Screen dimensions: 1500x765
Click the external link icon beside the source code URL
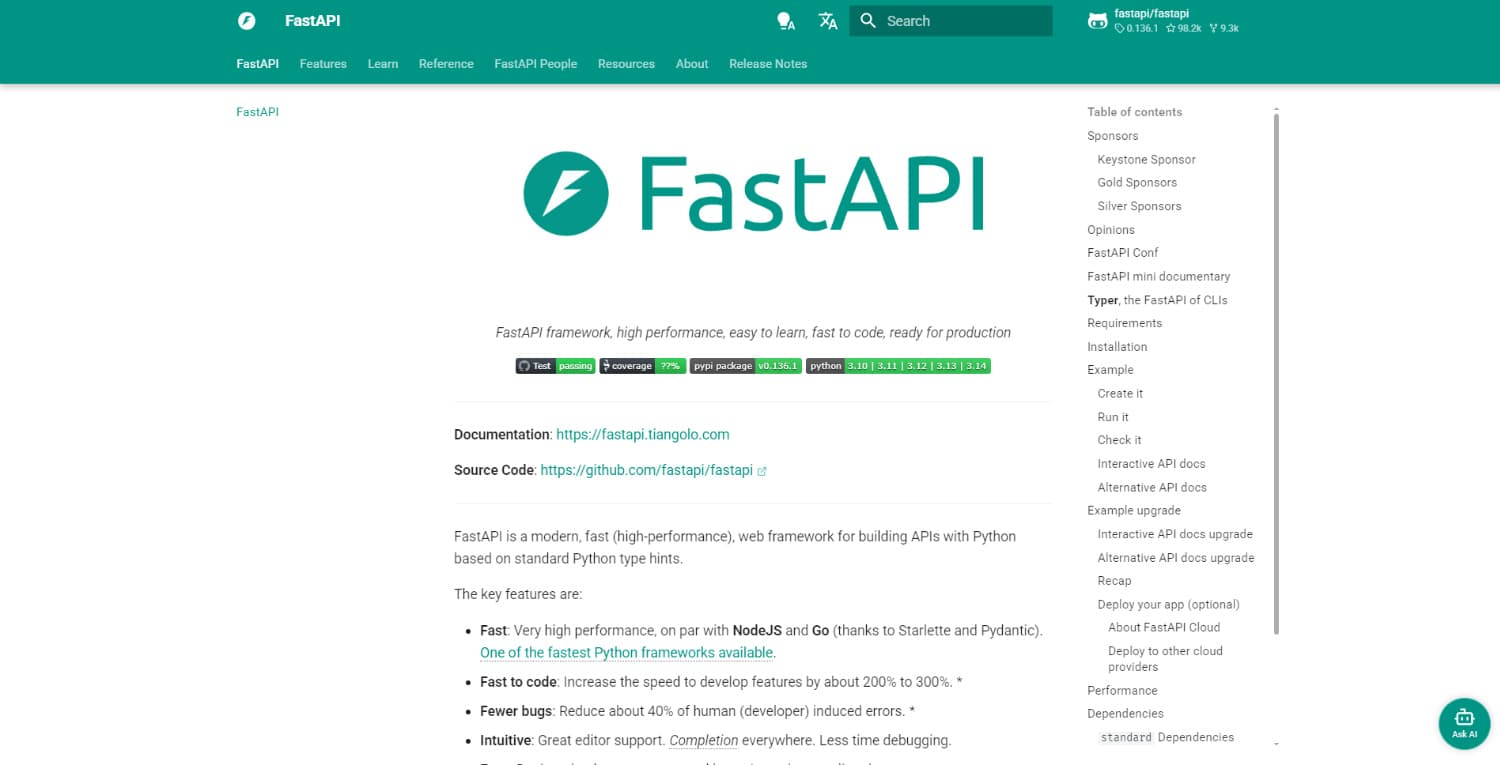762,471
